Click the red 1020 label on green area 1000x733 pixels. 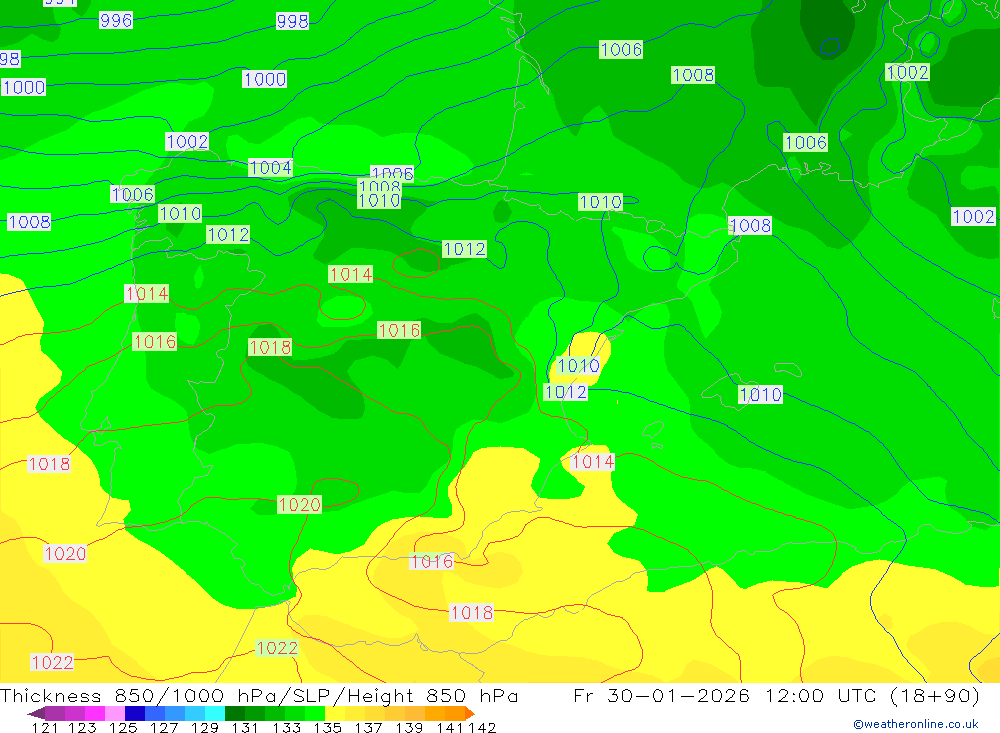299,505
